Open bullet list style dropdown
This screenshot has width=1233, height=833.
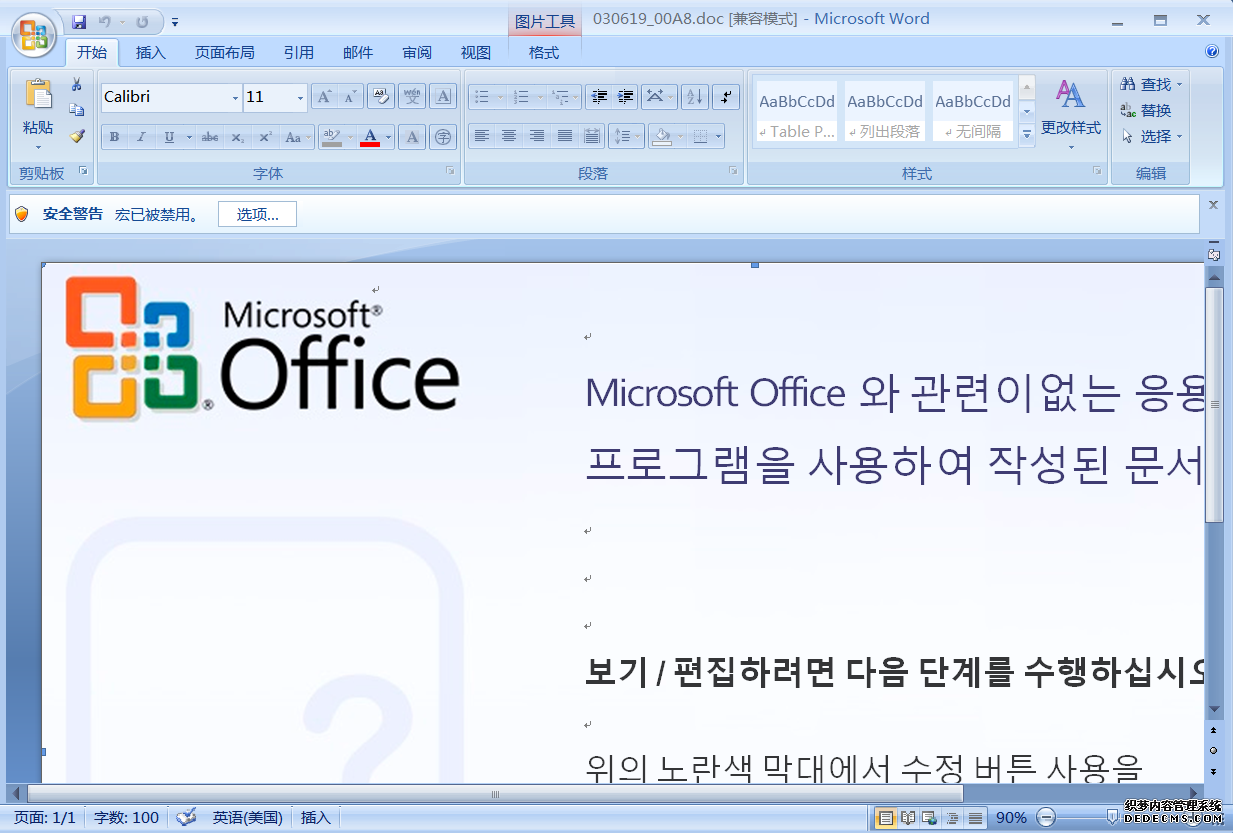[x=499, y=97]
